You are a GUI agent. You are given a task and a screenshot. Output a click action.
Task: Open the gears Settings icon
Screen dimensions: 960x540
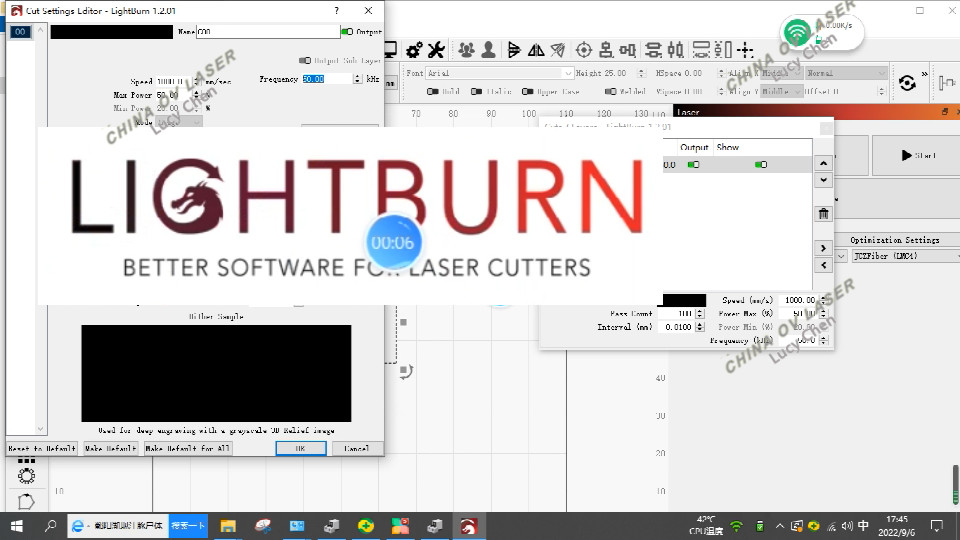[413, 49]
